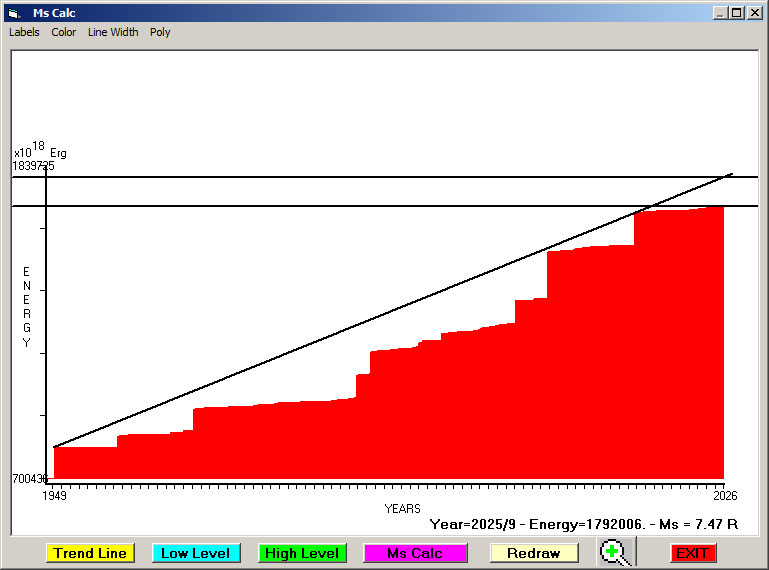Maximize the Ms Calc window
769x570 pixels.
(736, 13)
